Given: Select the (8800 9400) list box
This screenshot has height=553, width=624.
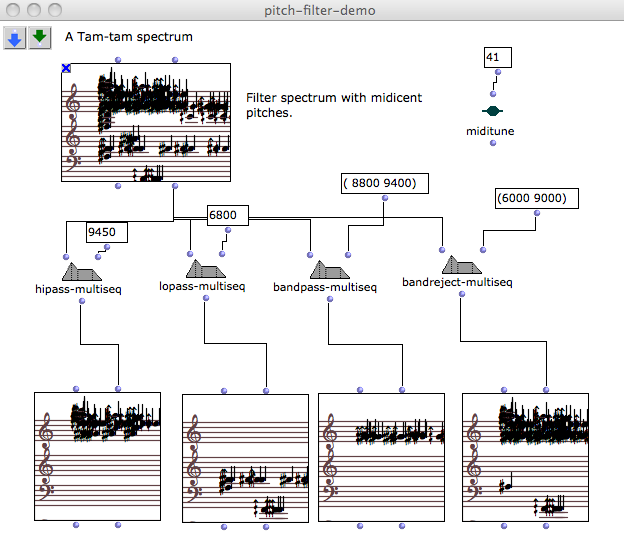Looking at the screenshot, I should click(x=384, y=183).
